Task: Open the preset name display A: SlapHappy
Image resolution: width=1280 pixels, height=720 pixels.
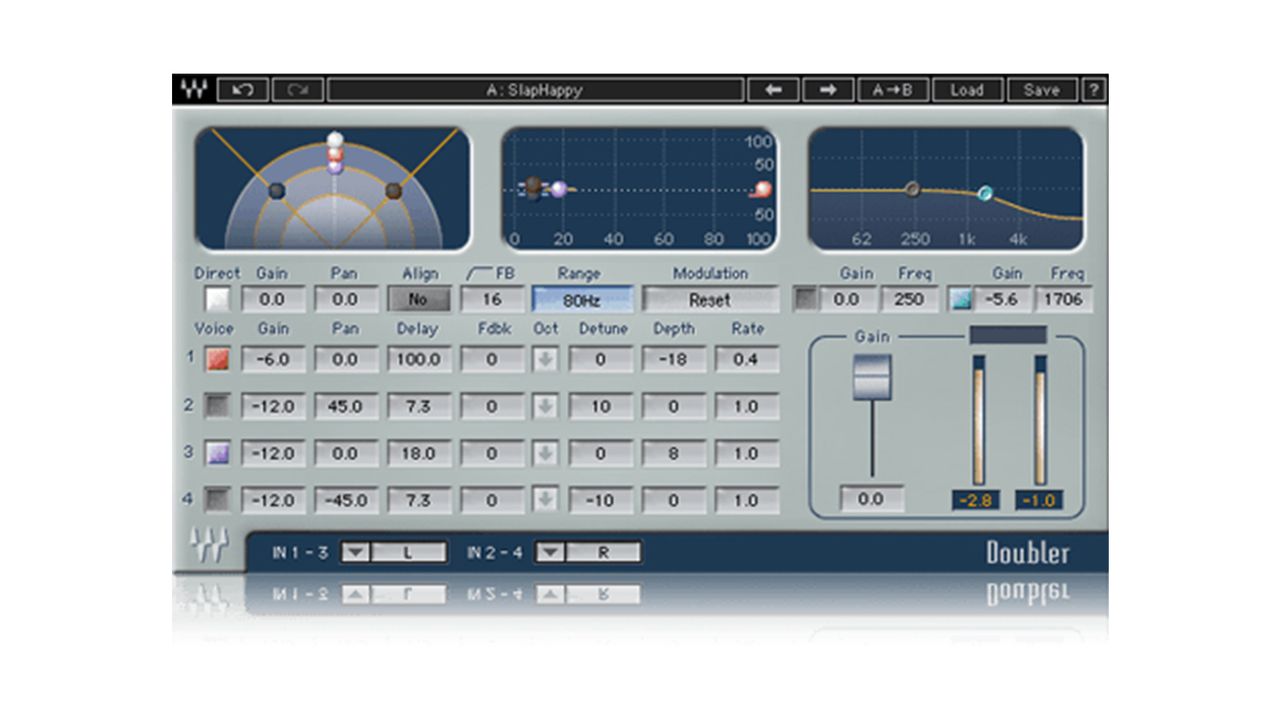Action: coord(535,90)
